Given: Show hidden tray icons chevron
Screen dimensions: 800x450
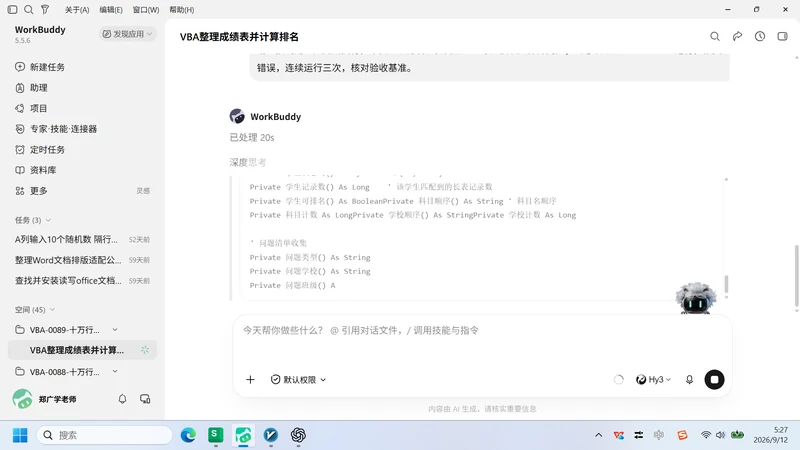Looking at the screenshot, I should point(598,435).
